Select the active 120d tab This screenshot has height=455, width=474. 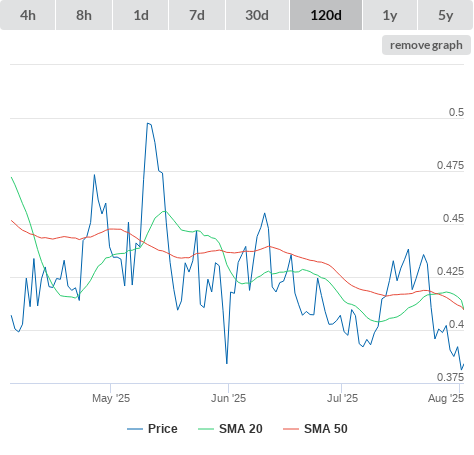tap(326, 15)
